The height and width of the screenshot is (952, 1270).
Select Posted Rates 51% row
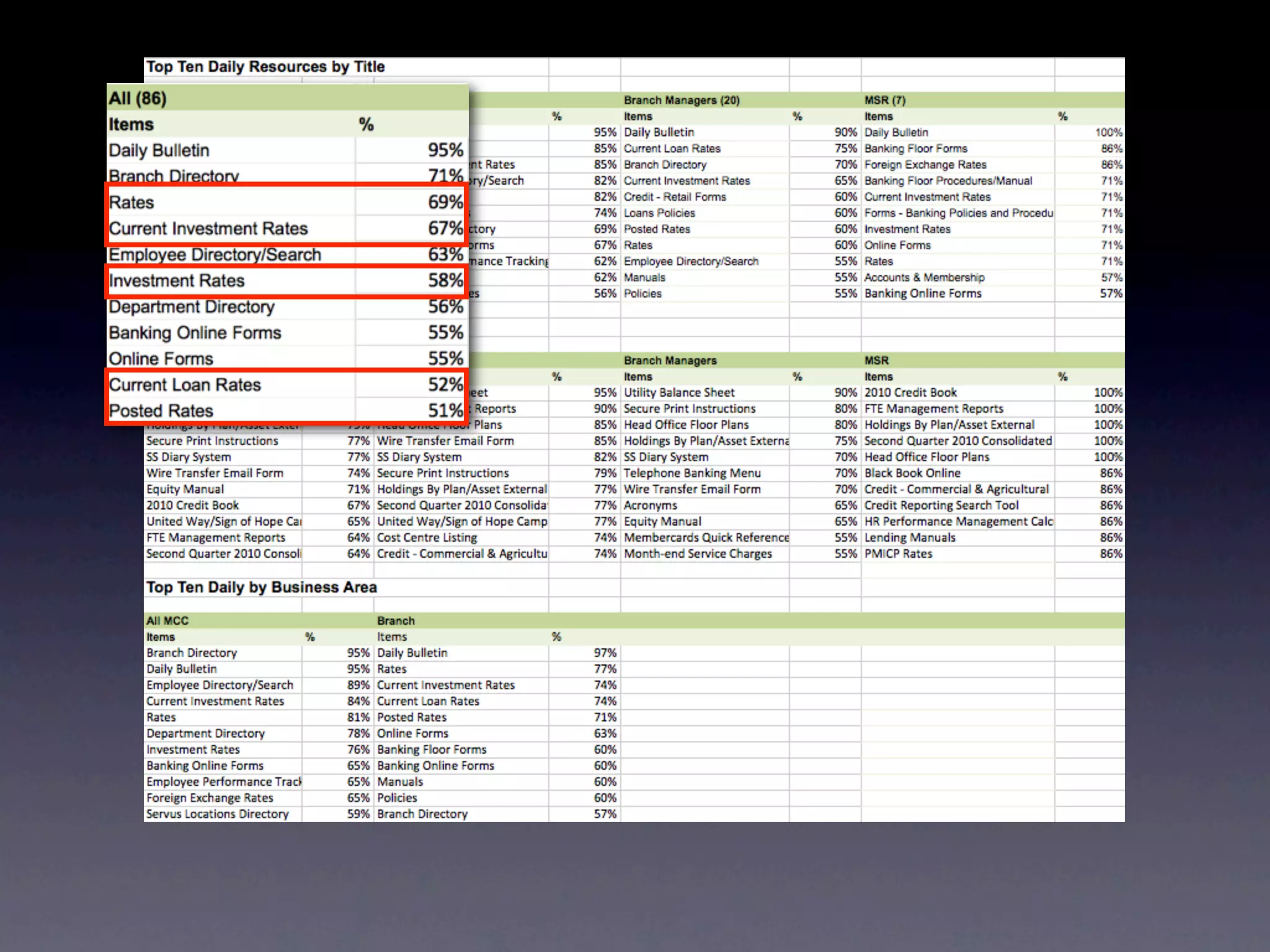[x=161, y=411]
